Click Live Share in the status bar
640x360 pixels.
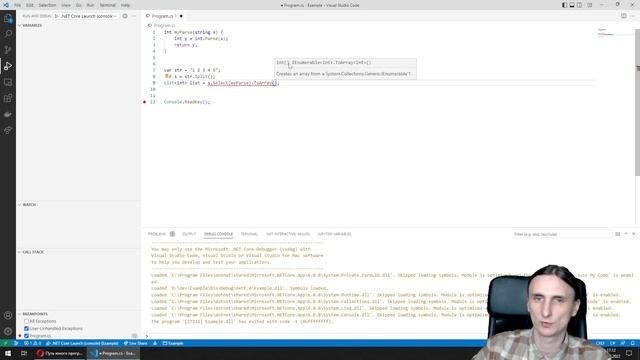click(x=136, y=343)
